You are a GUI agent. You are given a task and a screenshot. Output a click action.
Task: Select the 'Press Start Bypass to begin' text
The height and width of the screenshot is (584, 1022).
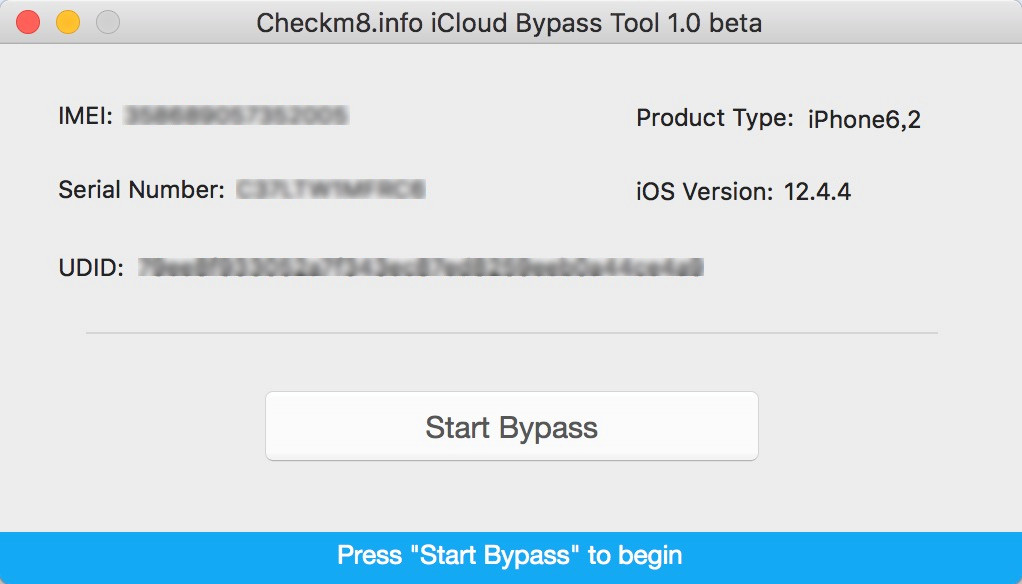point(511,555)
